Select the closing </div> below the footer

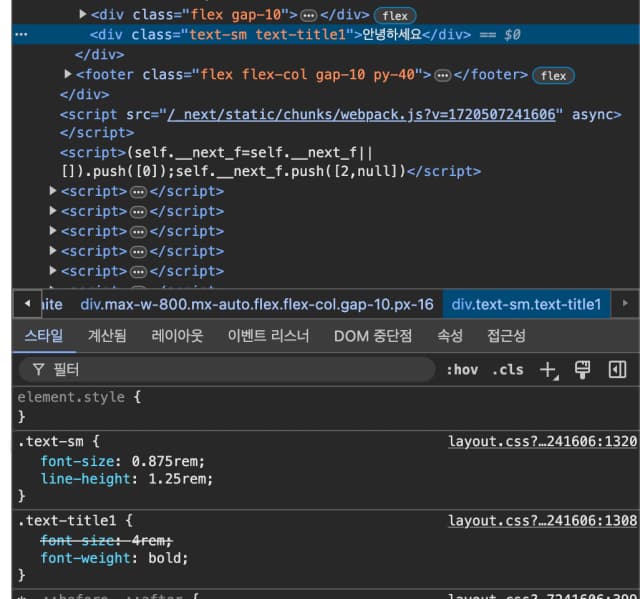click(84, 95)
